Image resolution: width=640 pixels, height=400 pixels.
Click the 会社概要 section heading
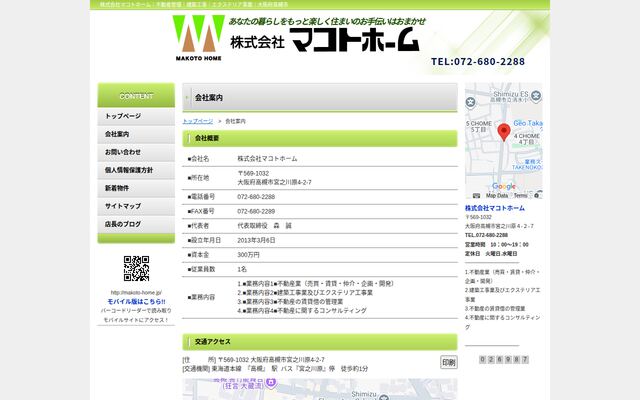point(320,138)
